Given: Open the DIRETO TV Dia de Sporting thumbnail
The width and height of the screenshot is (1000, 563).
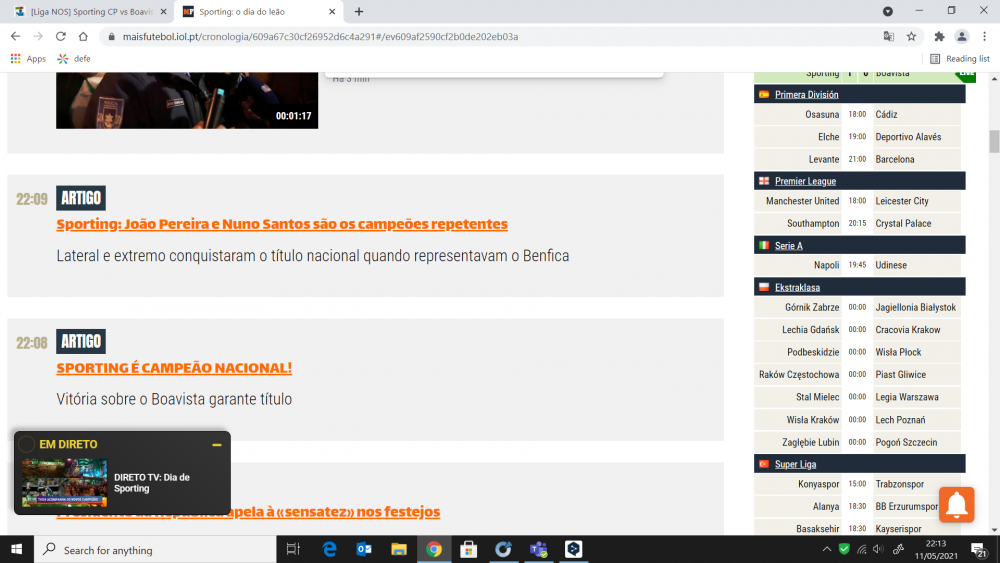Looking at the screenshot, I should pos(64,483).
